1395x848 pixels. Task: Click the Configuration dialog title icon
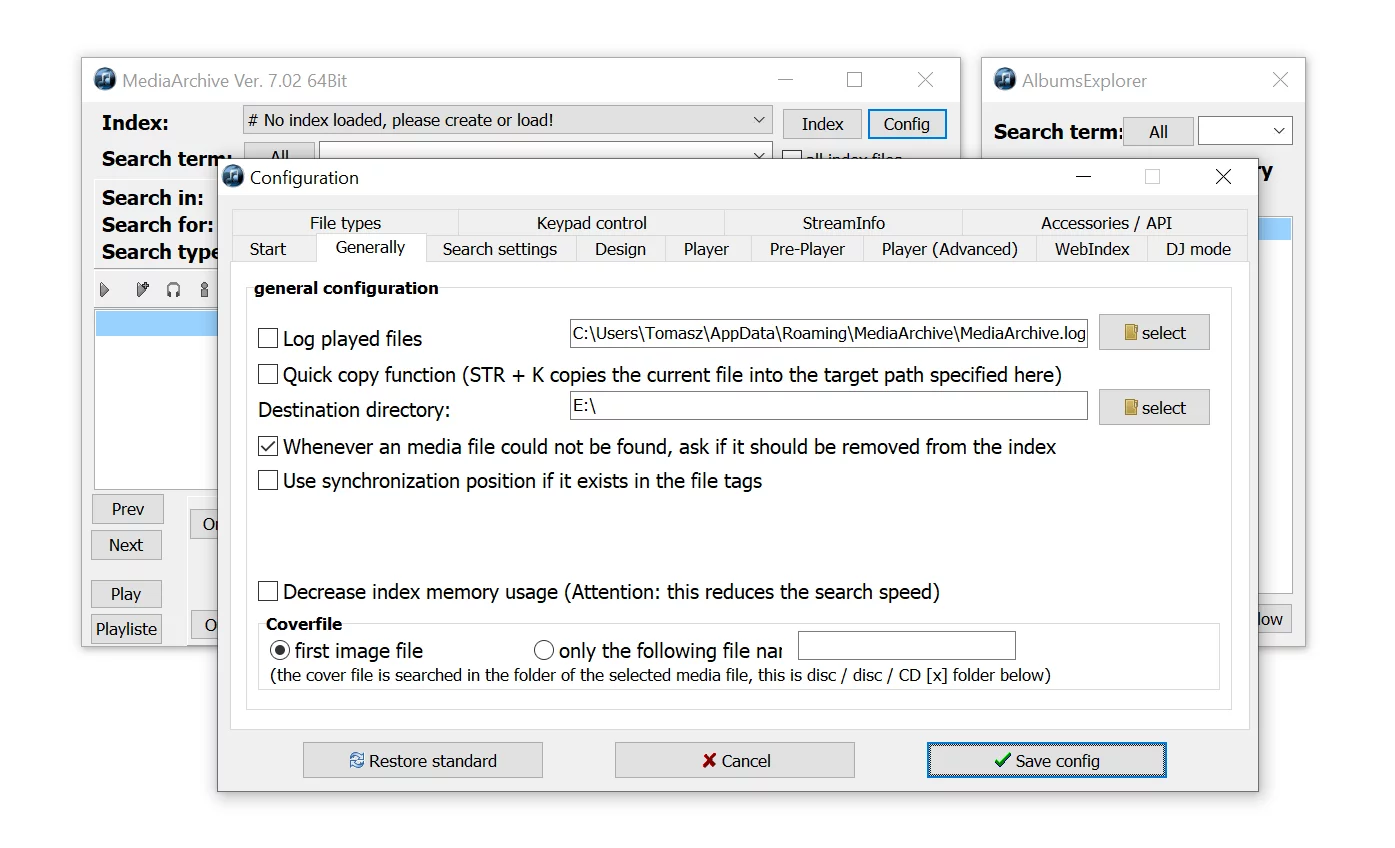pyautogui.click(x=233, y=177)
